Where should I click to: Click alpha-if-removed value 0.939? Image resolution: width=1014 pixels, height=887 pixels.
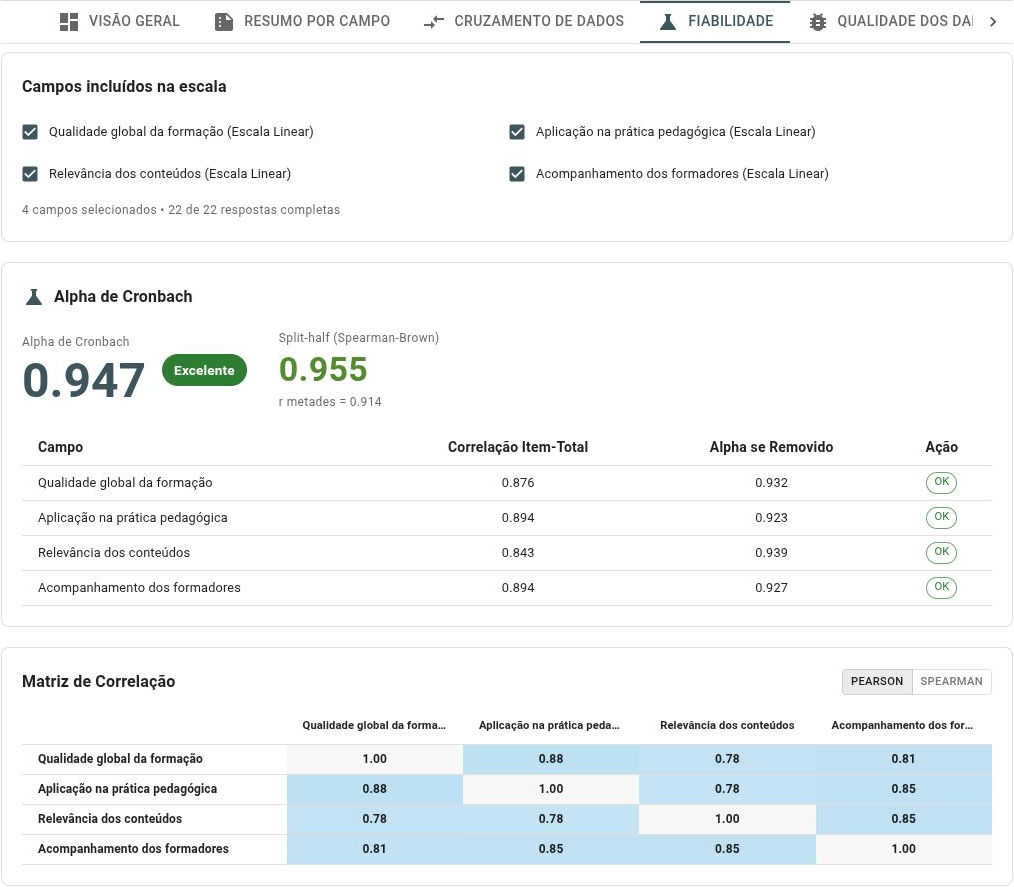[x=771, y=553]
